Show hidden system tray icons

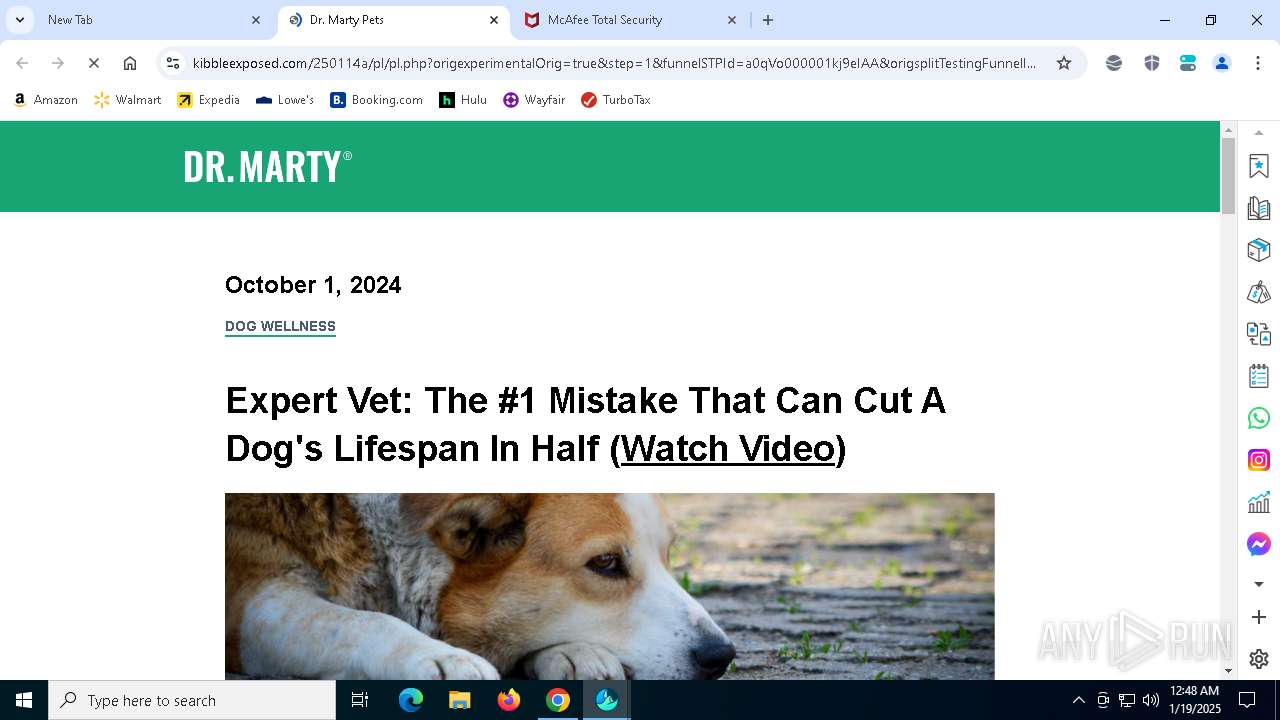pos(1078,700)
